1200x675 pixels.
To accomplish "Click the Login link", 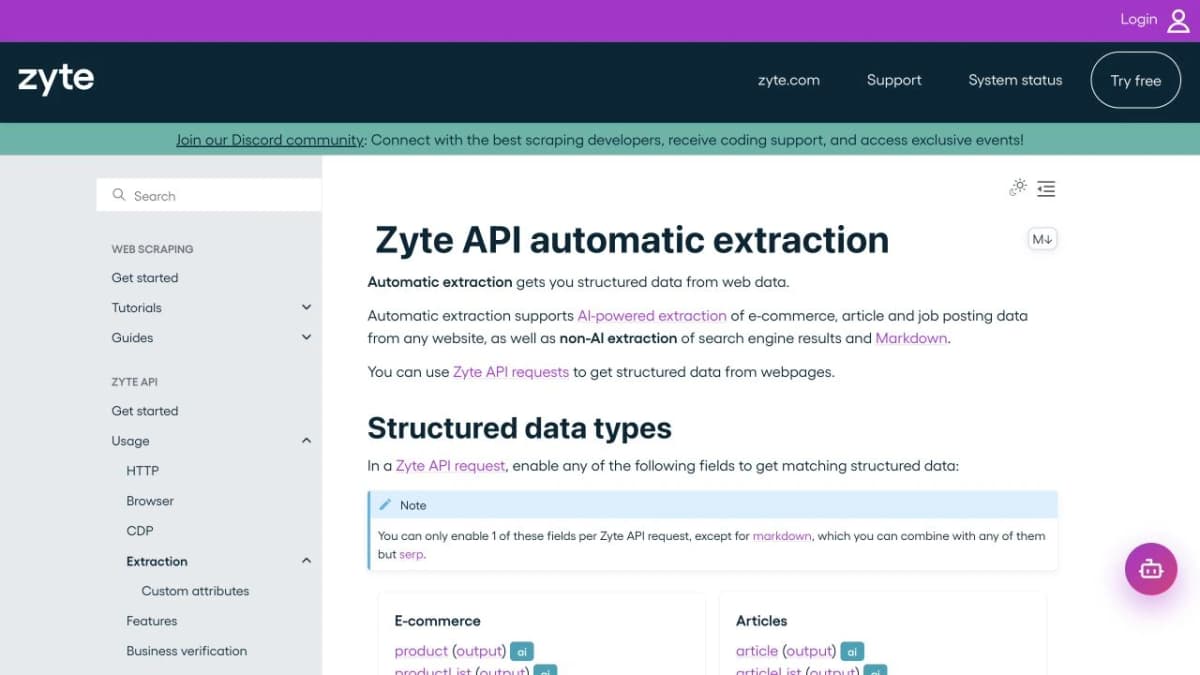I will point(1138,19).
